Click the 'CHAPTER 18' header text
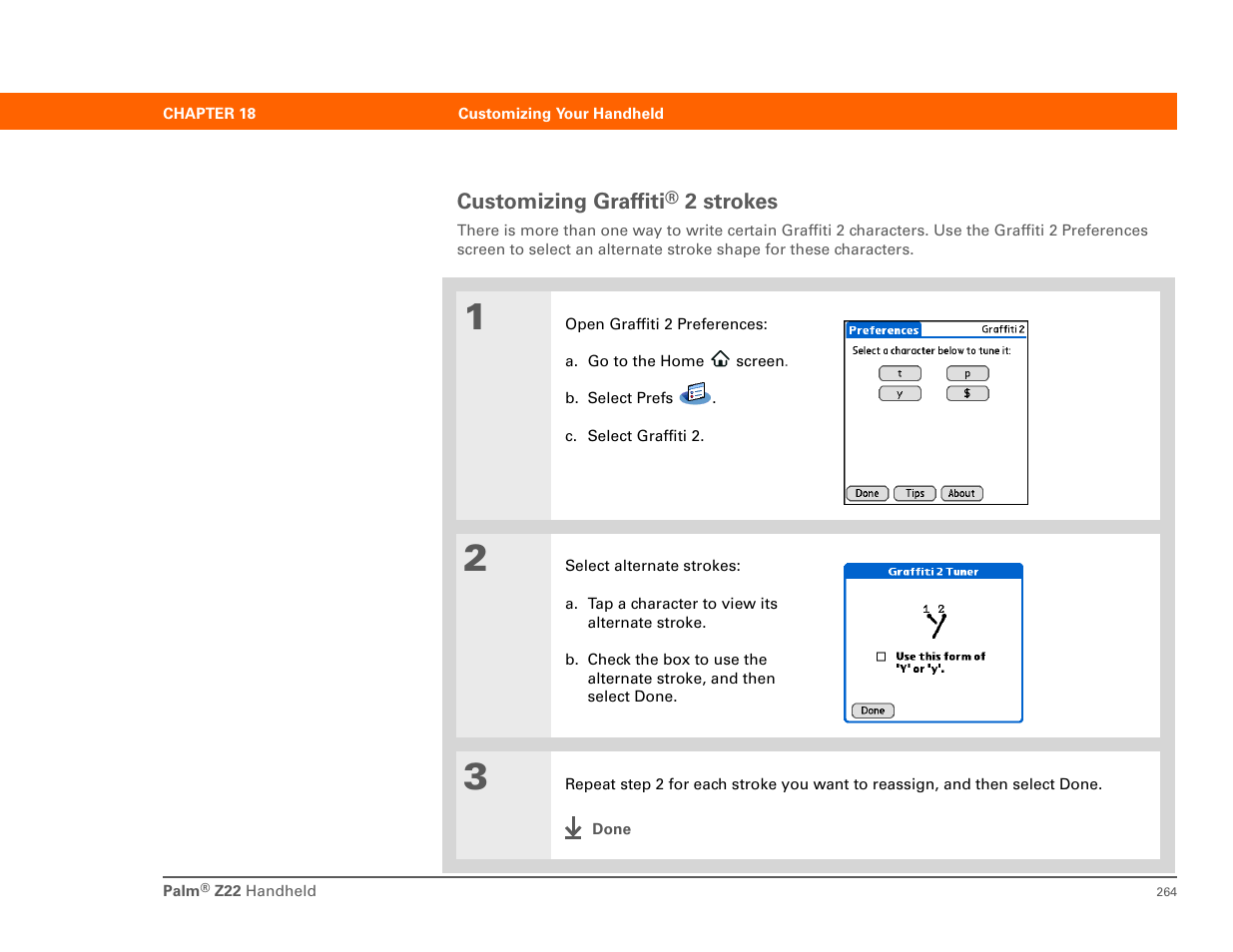 (210, 114)
